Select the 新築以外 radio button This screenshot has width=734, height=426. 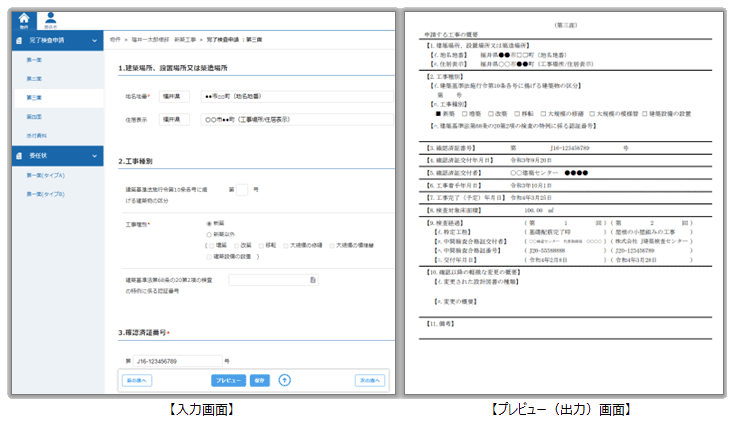(x=208, y=233)
